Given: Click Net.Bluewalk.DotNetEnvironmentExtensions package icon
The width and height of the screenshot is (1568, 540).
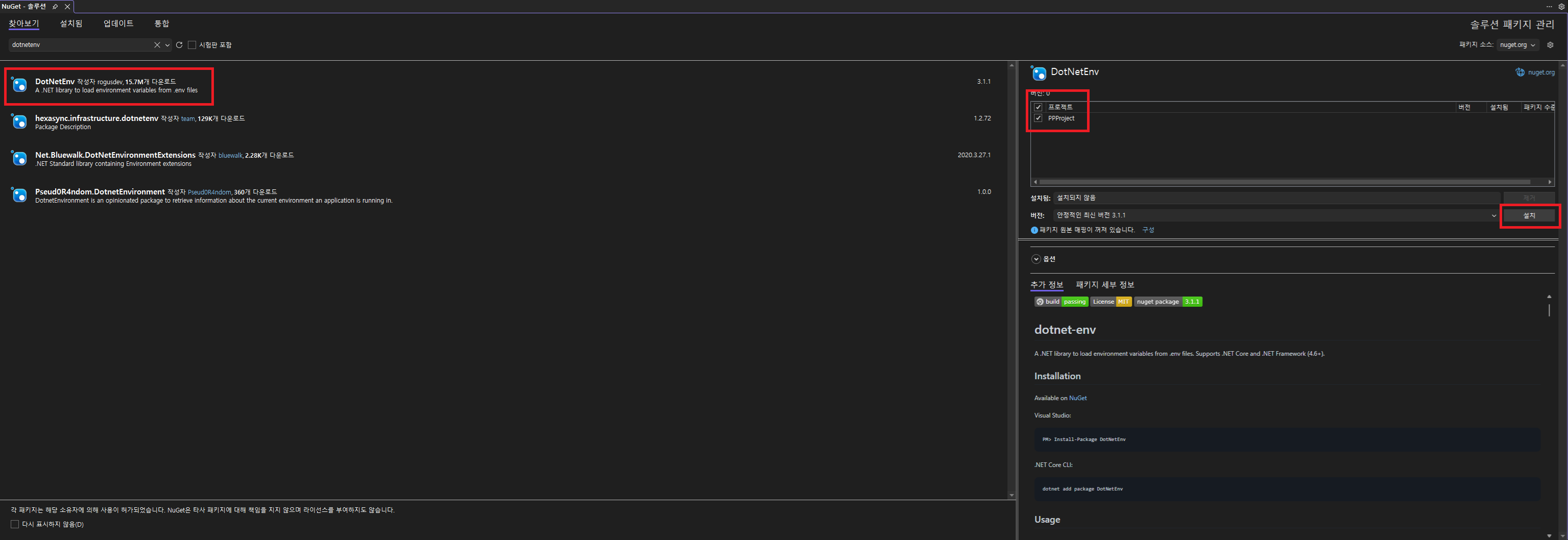Looking at the screenshot, I should [19, 158].
